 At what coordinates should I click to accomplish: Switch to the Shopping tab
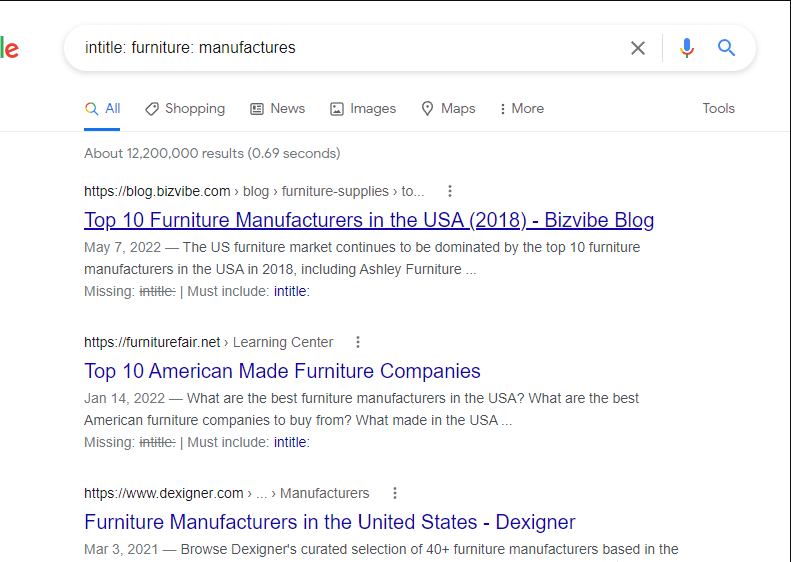[x=185, y=108]
